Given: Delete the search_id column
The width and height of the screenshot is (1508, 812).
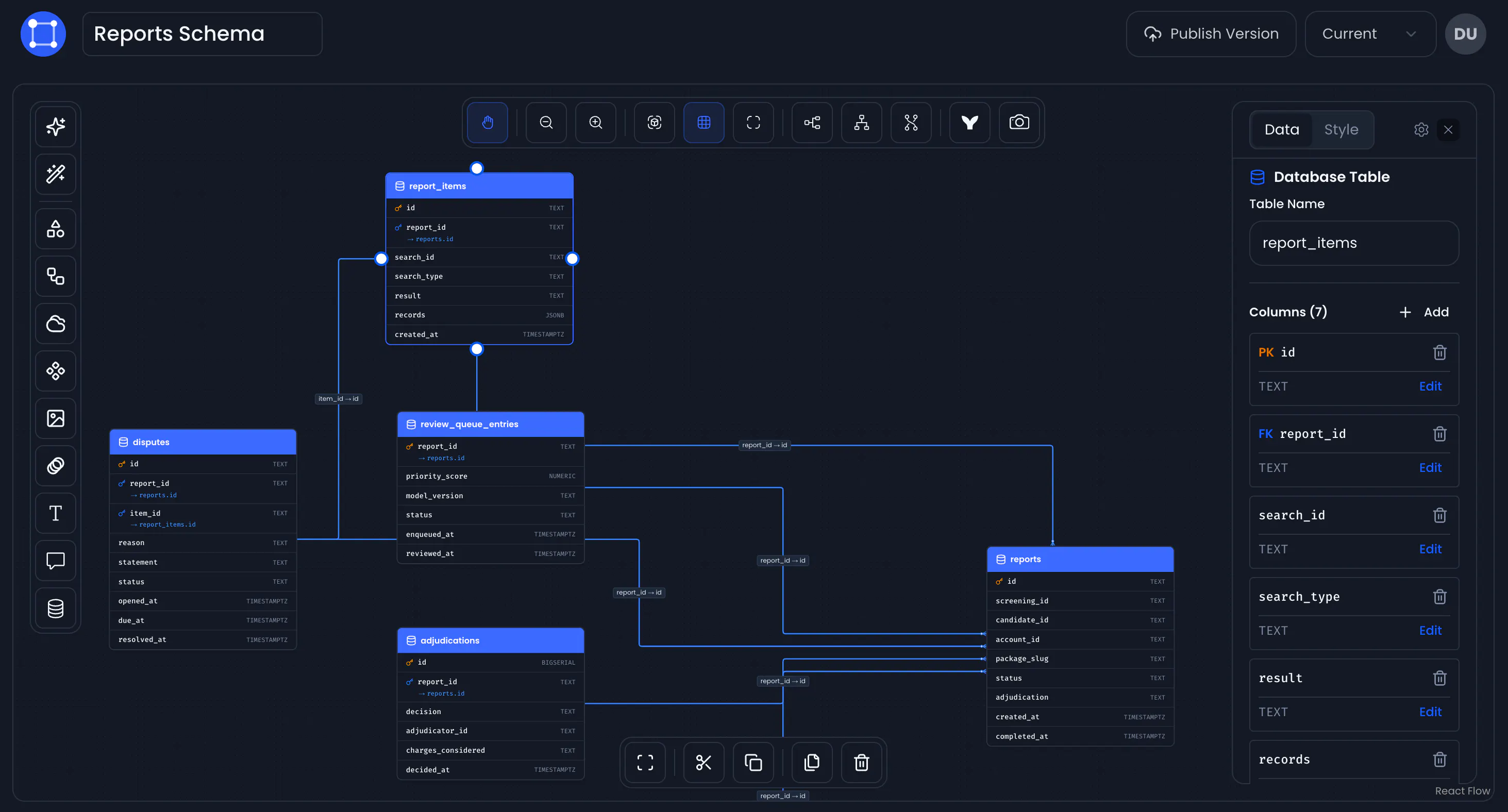Looking at the screenshot, I should 1439,515.
